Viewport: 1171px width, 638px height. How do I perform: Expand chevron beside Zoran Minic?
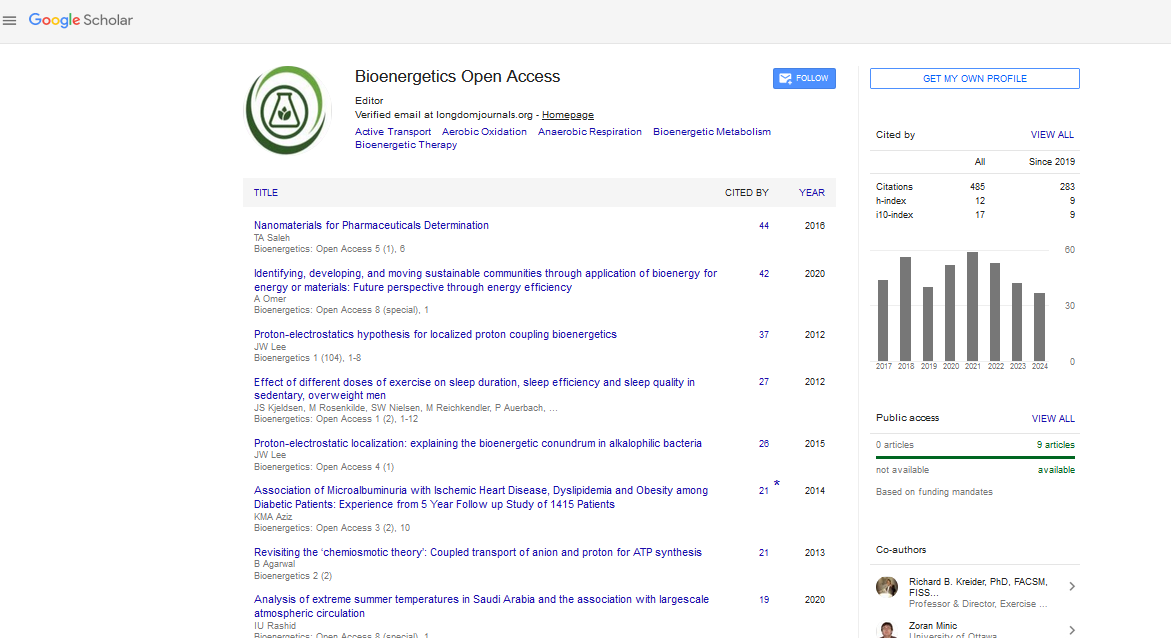(x=1072, y=631)
